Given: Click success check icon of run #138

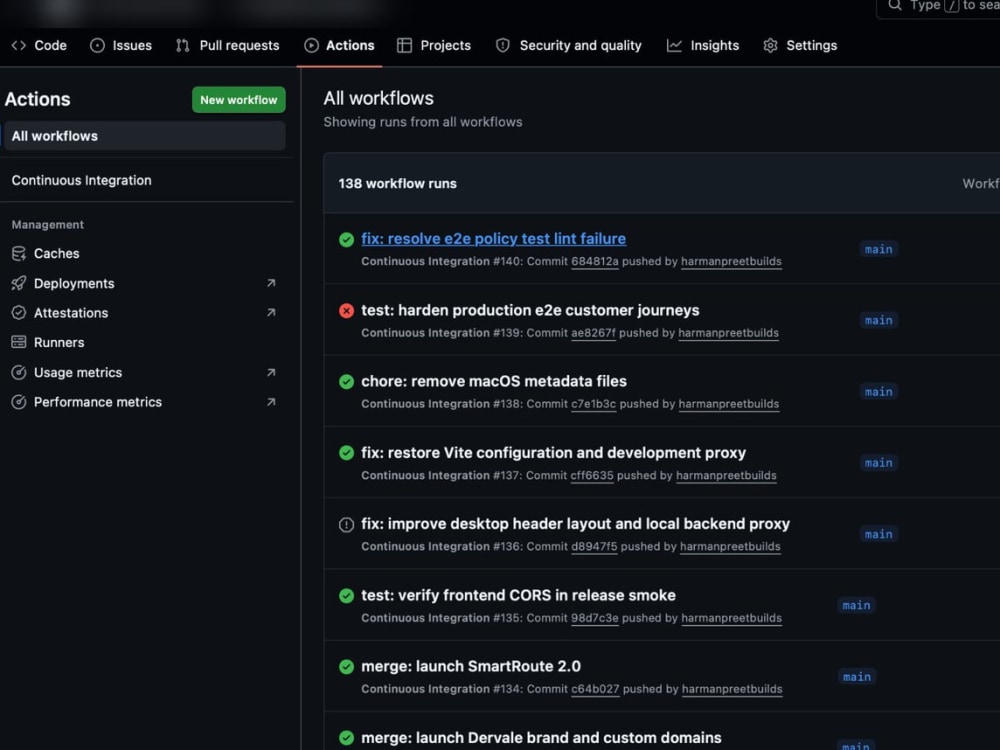Looking at the screenshot, I should [346, 382].
